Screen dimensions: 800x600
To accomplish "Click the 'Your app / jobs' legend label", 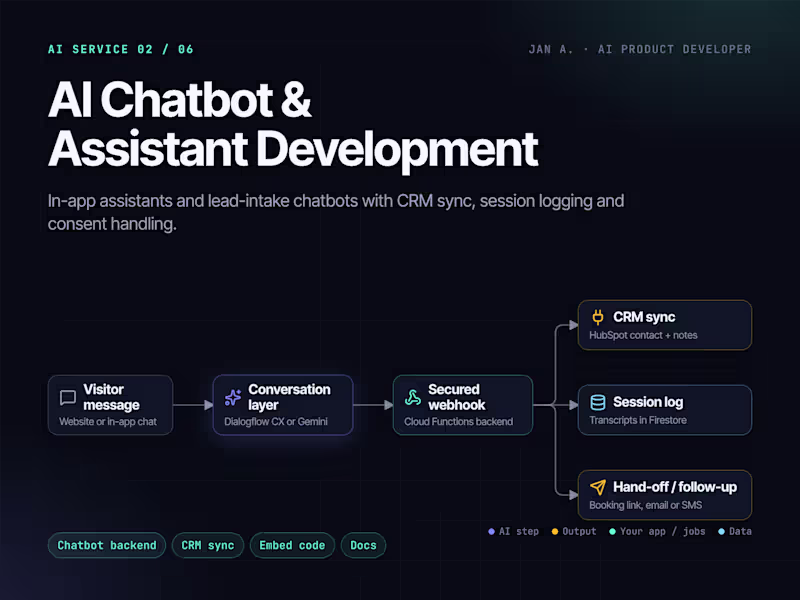I will (662, 532).
